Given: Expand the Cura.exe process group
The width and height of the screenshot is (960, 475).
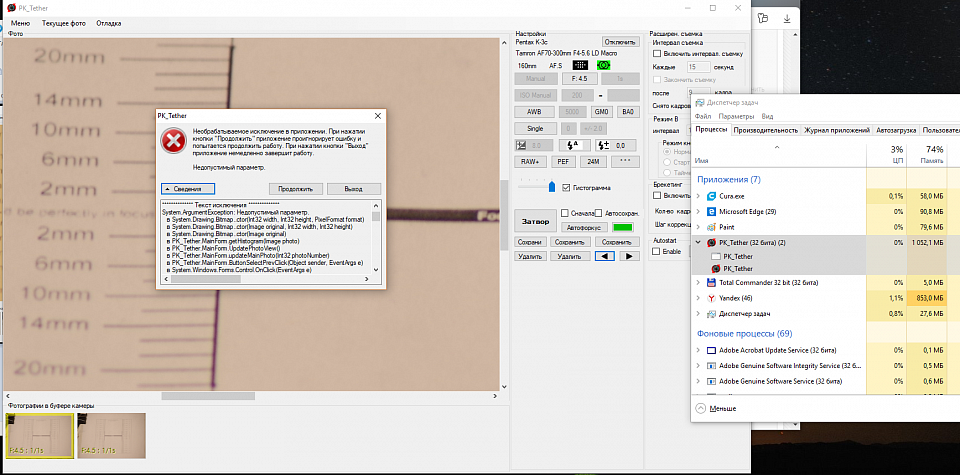Looking at the screenshot, I should (699, 196).
